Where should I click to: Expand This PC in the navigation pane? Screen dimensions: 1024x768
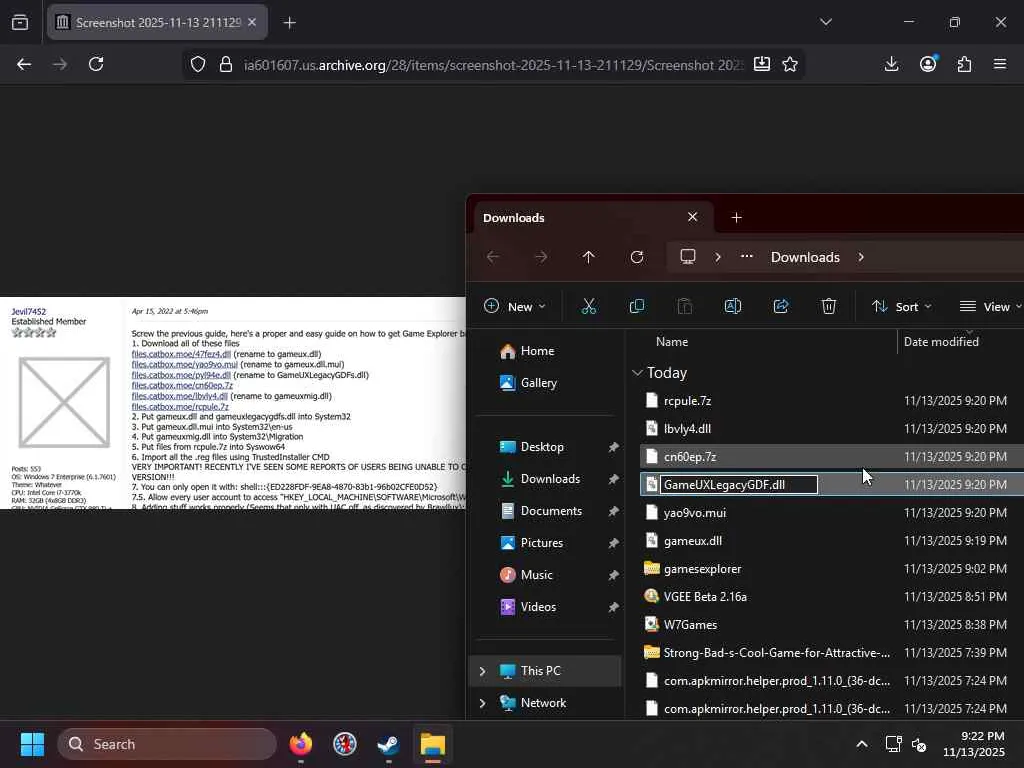pos(482,671)
